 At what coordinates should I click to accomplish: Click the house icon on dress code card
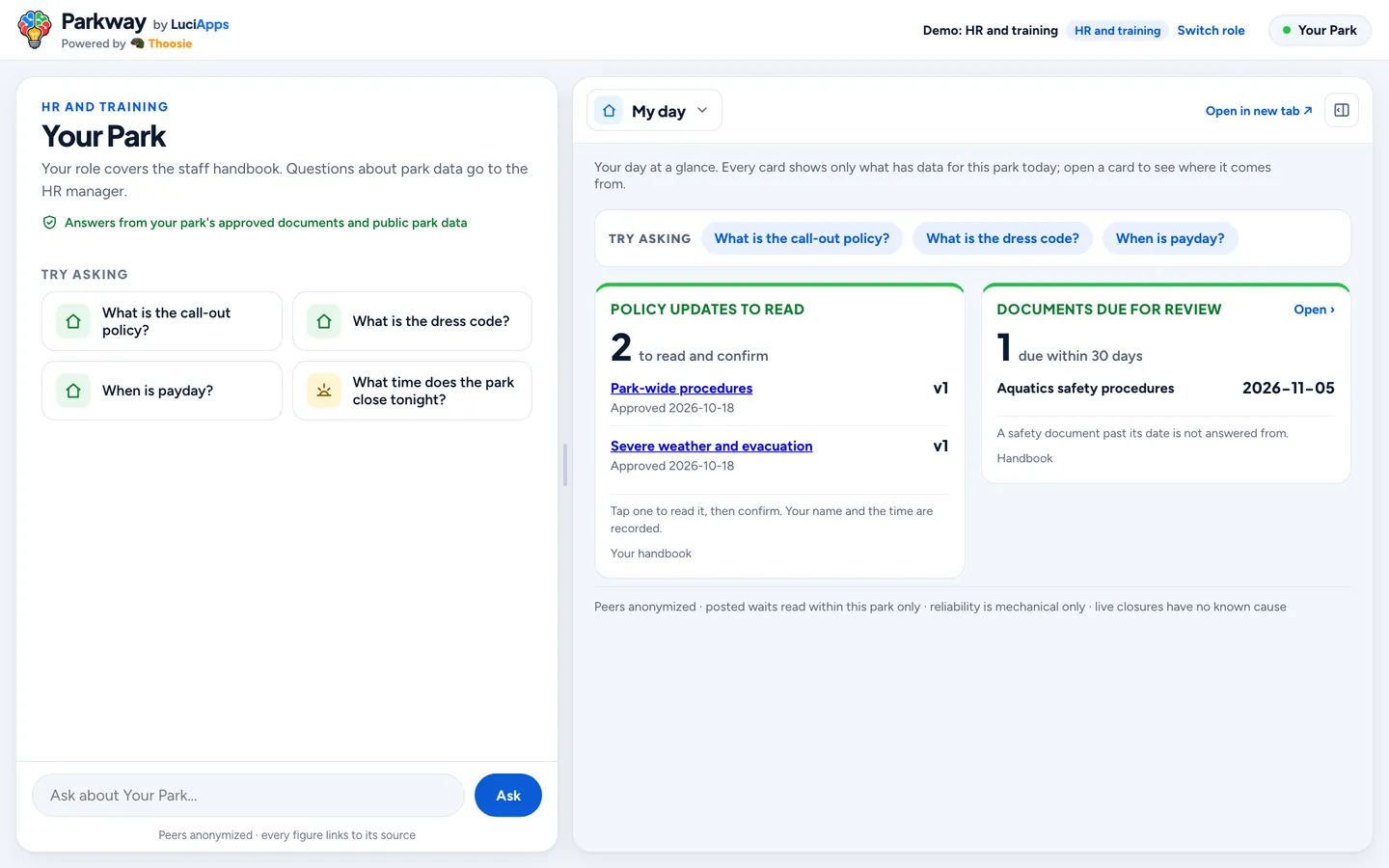click(x=324, y=321)
